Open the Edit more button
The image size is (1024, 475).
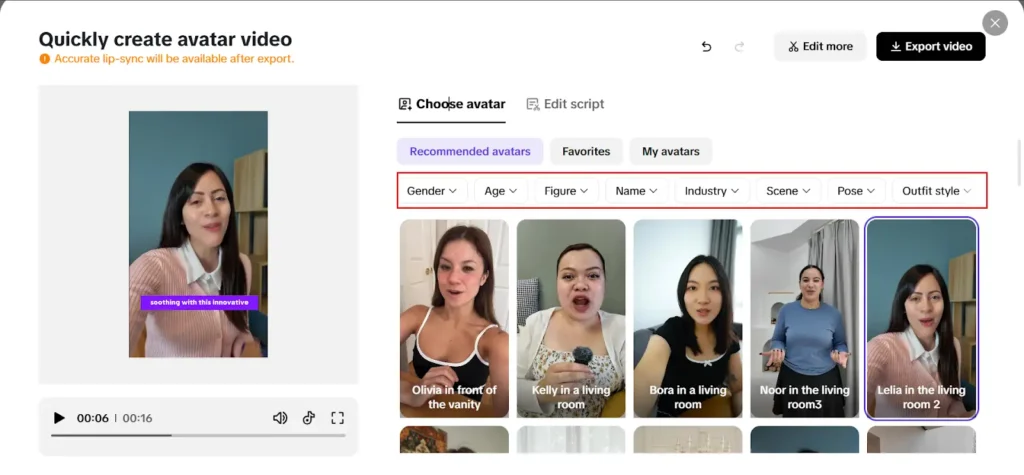[820, 46]
